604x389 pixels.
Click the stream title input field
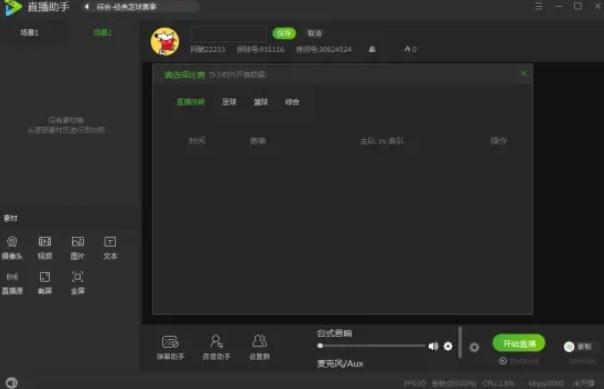[x=229, y=34]
